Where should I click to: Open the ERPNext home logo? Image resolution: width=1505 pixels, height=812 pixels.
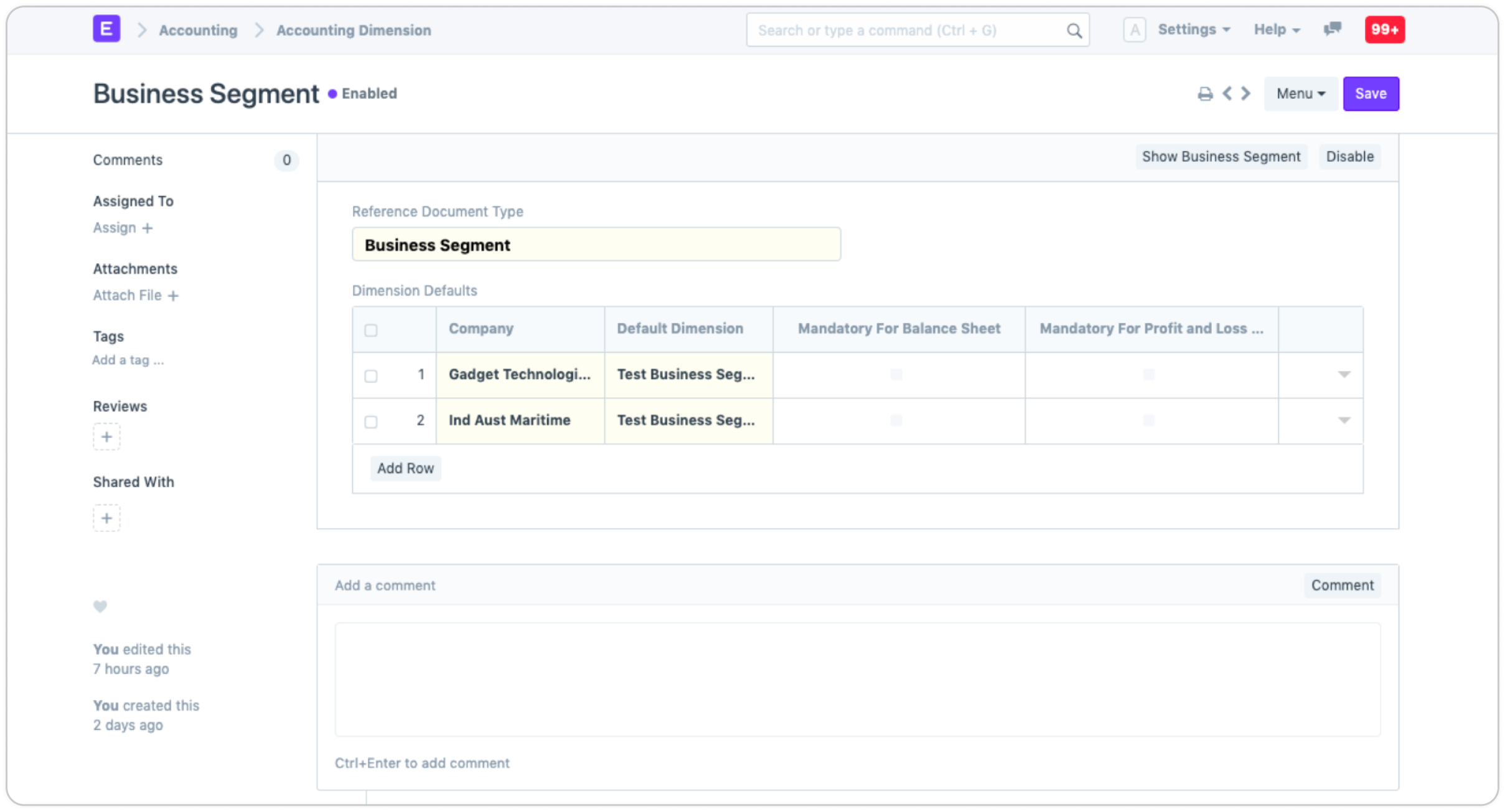106,29
